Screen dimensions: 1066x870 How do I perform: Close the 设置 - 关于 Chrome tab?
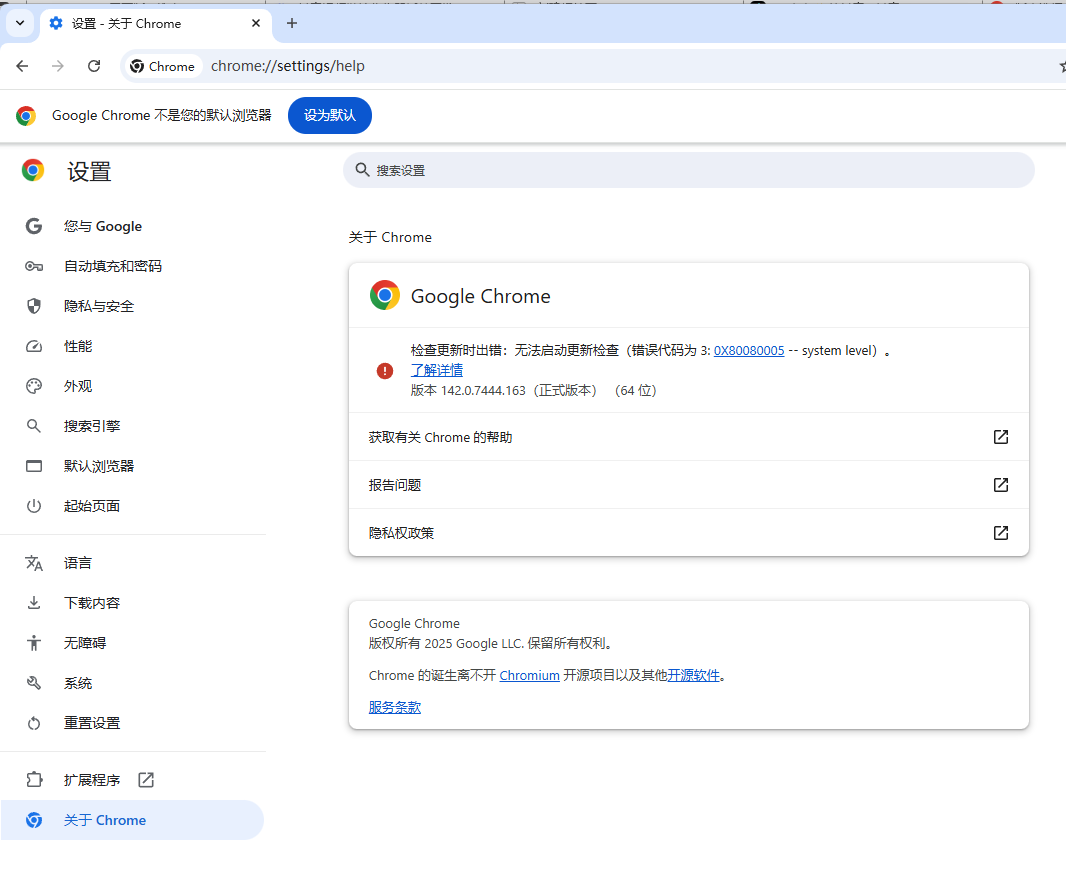(256, 23)
